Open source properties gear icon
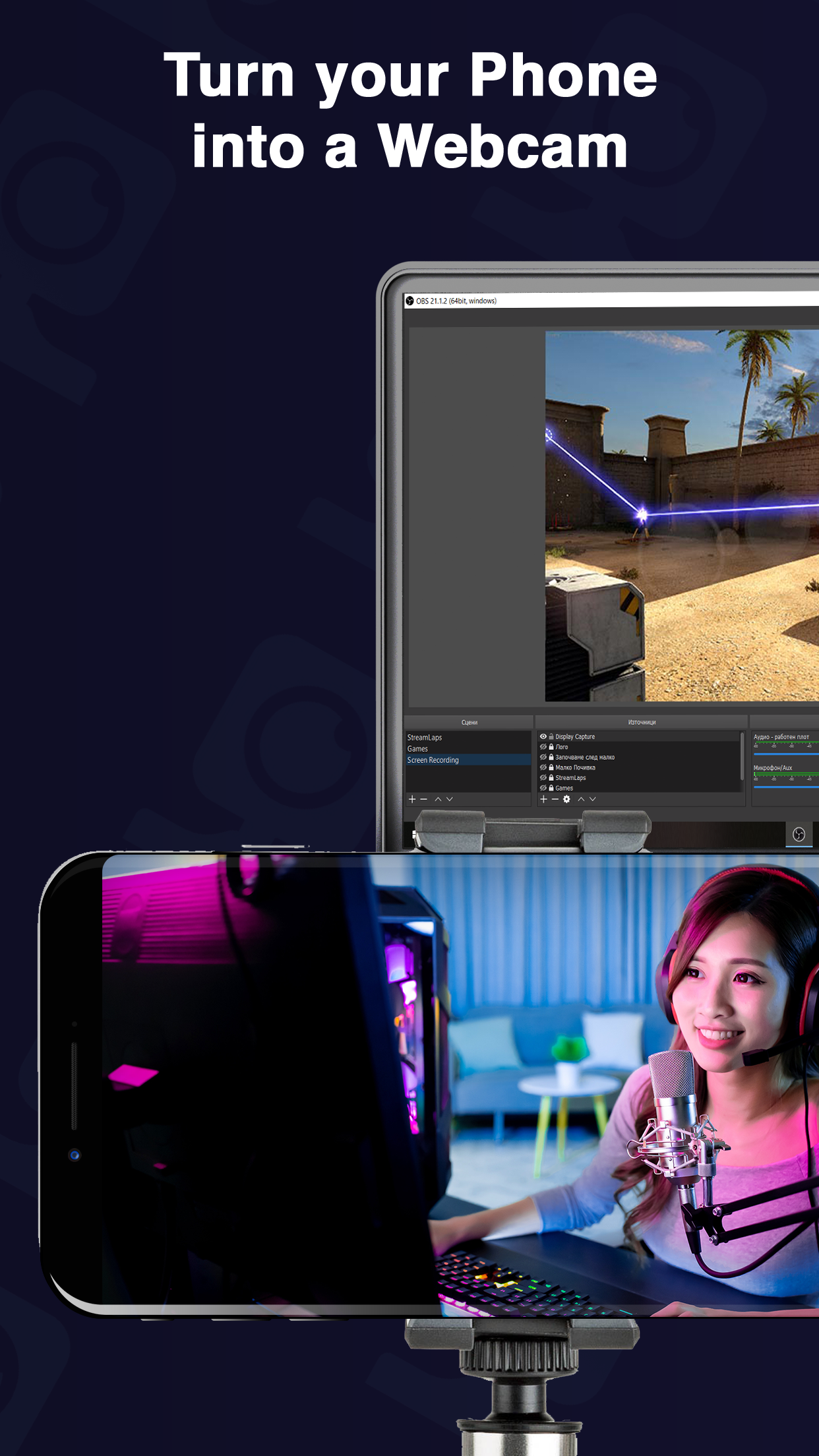This screenshot has height=1456, width=819. [x=566, y=799]
